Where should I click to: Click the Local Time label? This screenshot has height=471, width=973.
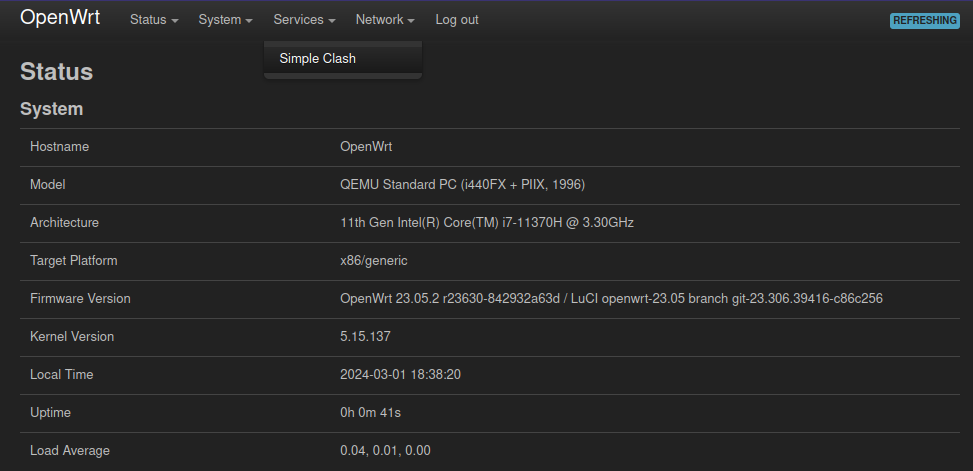pyautogui.click(x=61, y=375)
